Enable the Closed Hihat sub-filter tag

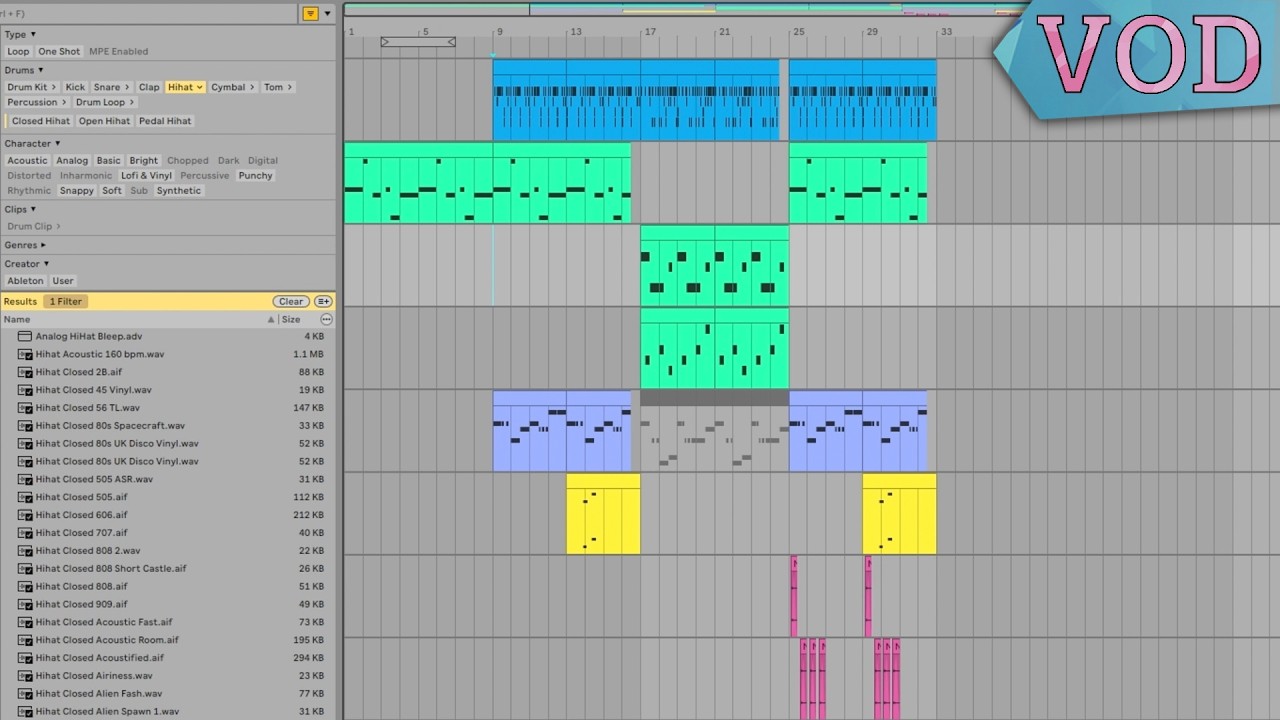tap(41, 121)
